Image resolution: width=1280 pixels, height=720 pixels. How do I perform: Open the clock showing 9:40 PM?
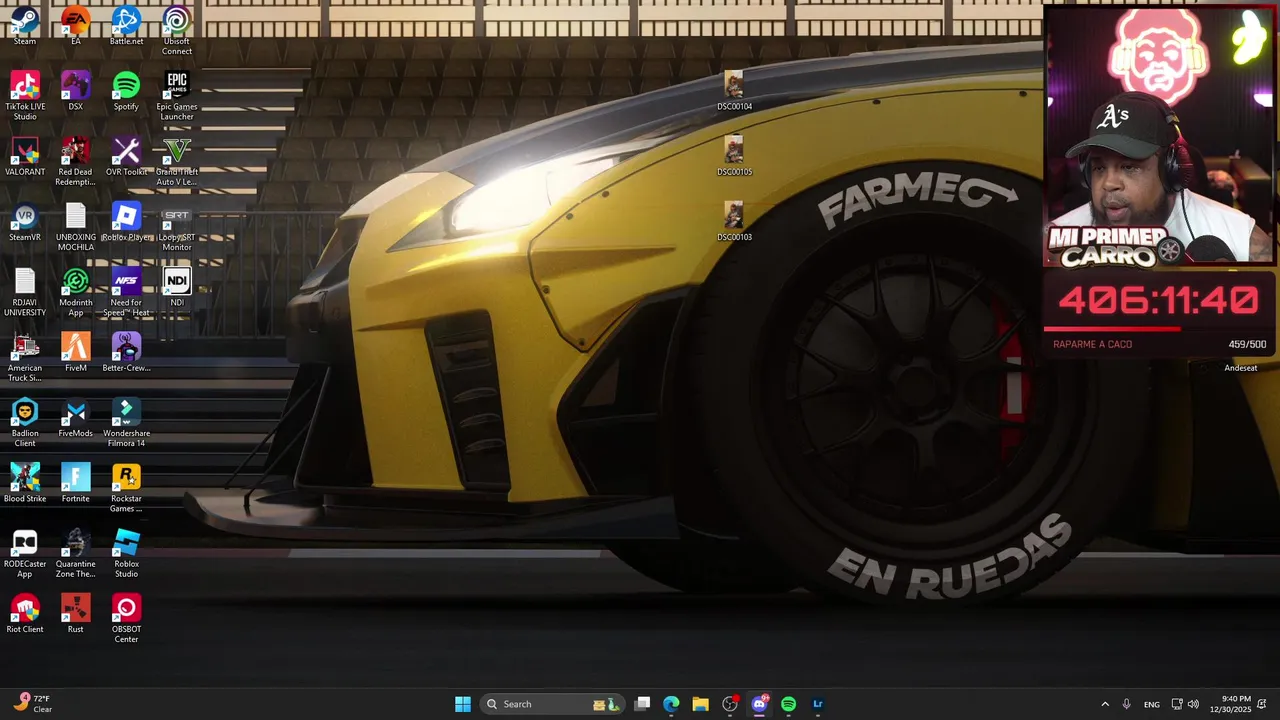pos(1230,704)
